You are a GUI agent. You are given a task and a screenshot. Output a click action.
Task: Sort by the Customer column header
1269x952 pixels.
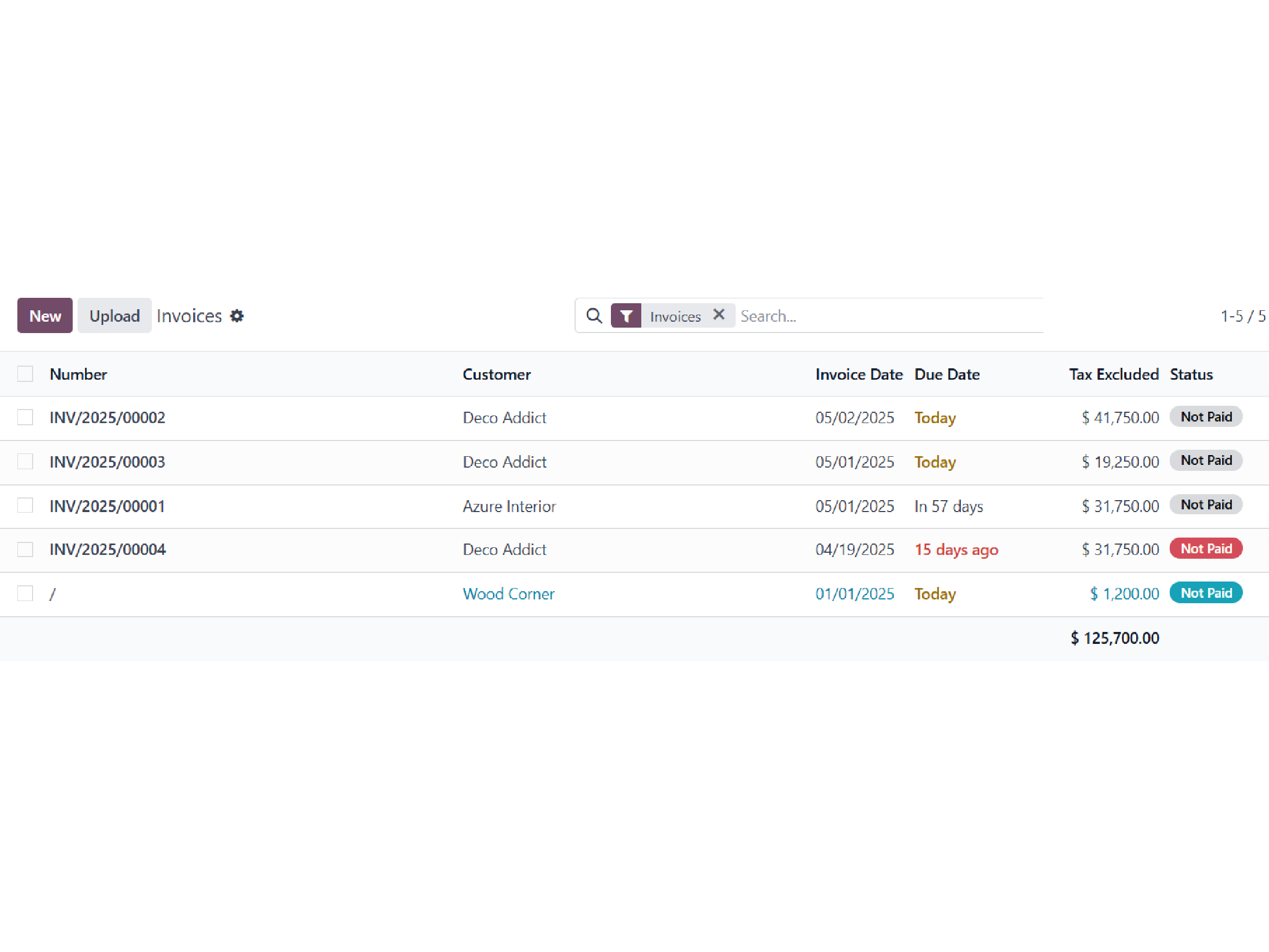497,374
